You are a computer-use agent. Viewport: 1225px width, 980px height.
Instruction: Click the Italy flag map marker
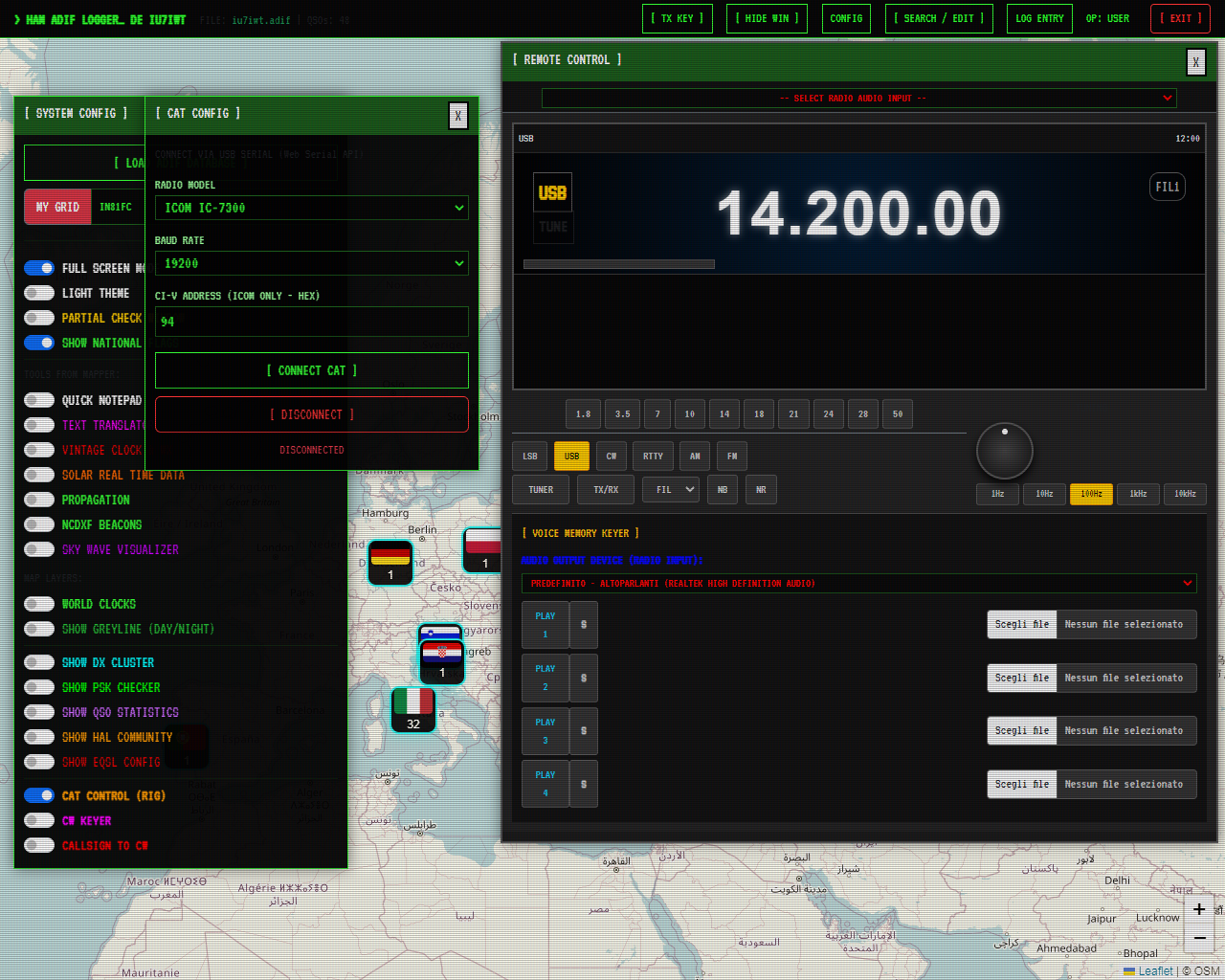413,709
